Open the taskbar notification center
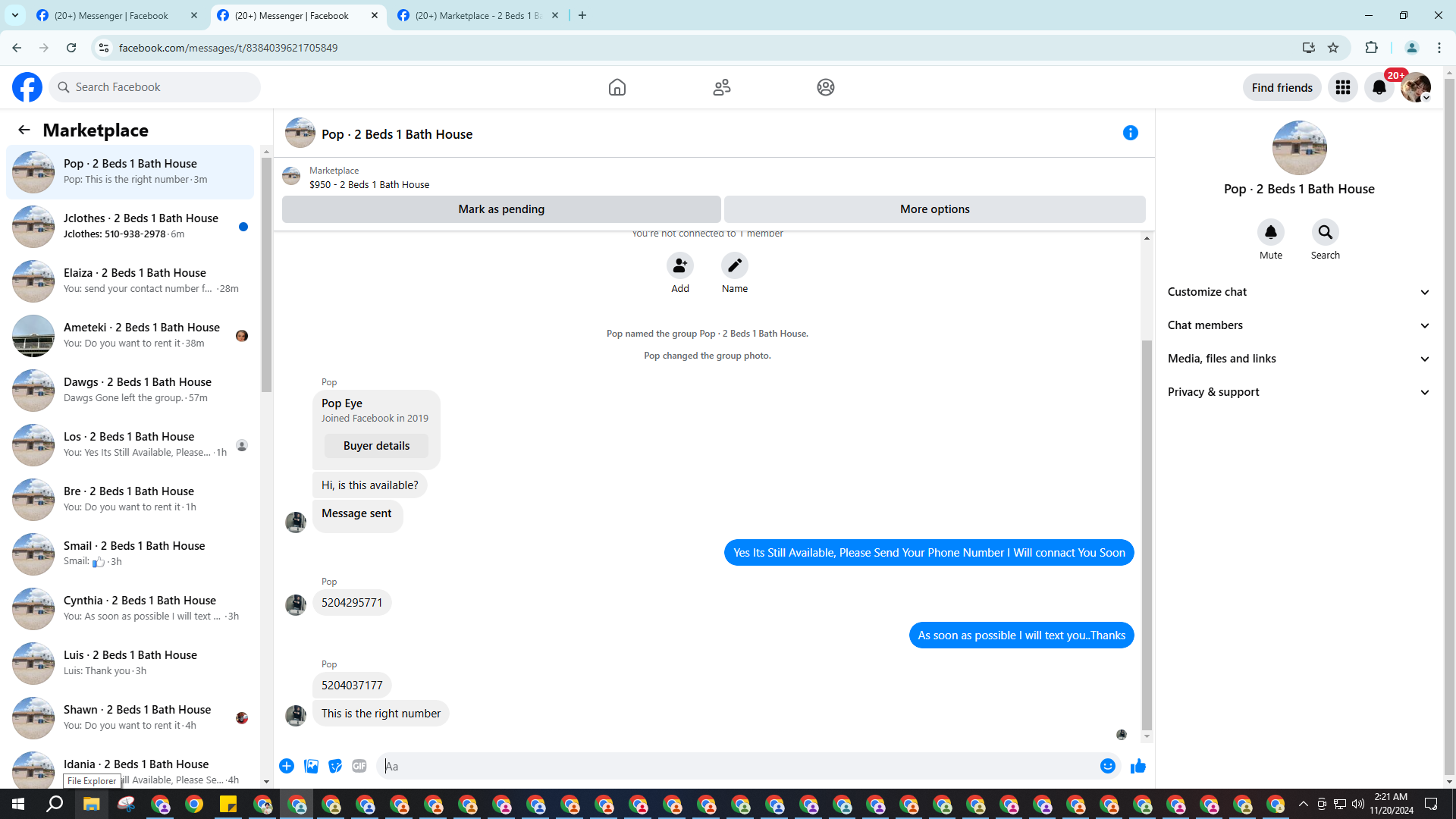Screen dimensions: 1456x819 coord(1431,804)
